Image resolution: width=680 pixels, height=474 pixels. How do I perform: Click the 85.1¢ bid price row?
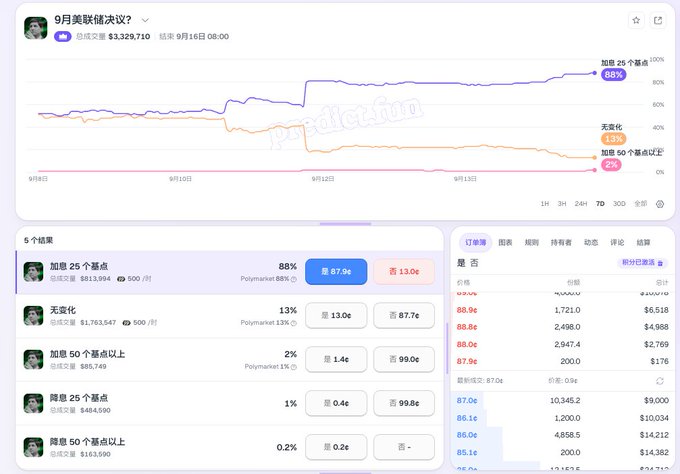click(562, 452)
